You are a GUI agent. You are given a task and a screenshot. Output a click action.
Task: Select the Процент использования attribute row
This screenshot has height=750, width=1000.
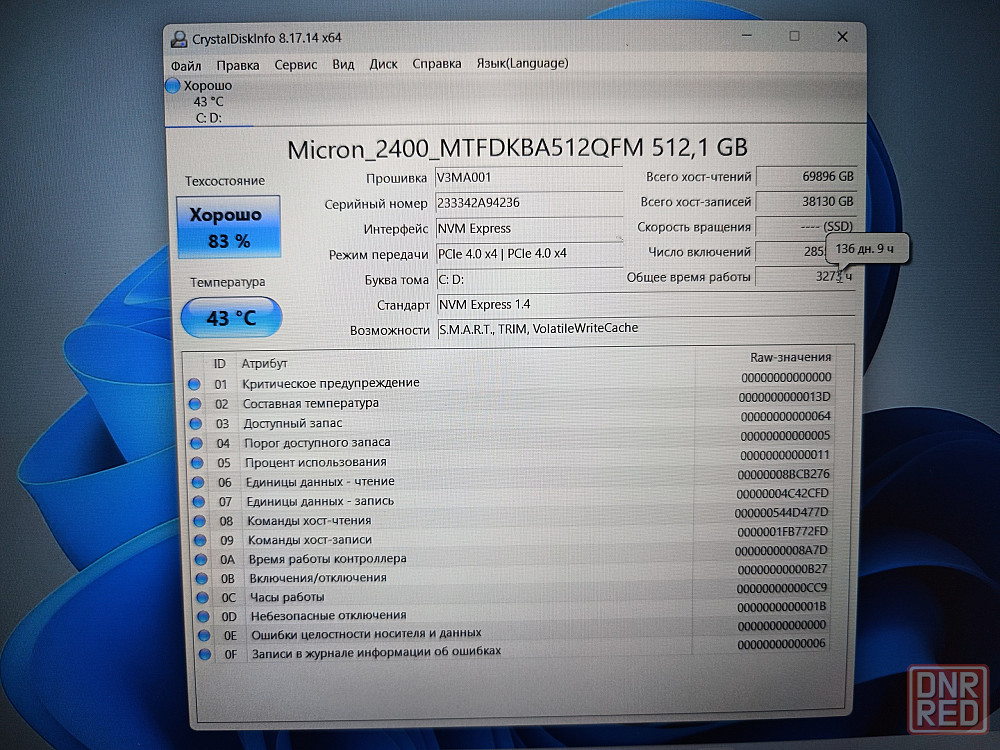510,459
